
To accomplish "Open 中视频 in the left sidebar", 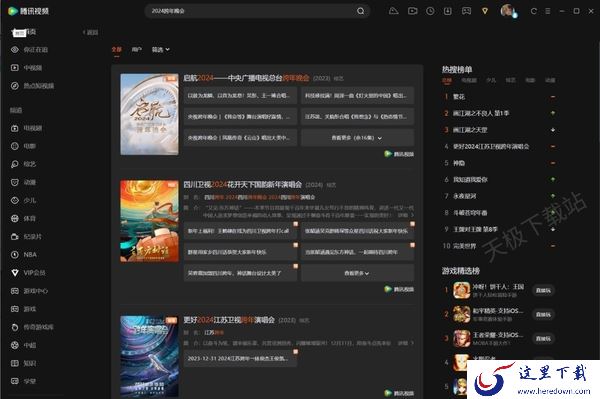I will (x=26, y=68).
